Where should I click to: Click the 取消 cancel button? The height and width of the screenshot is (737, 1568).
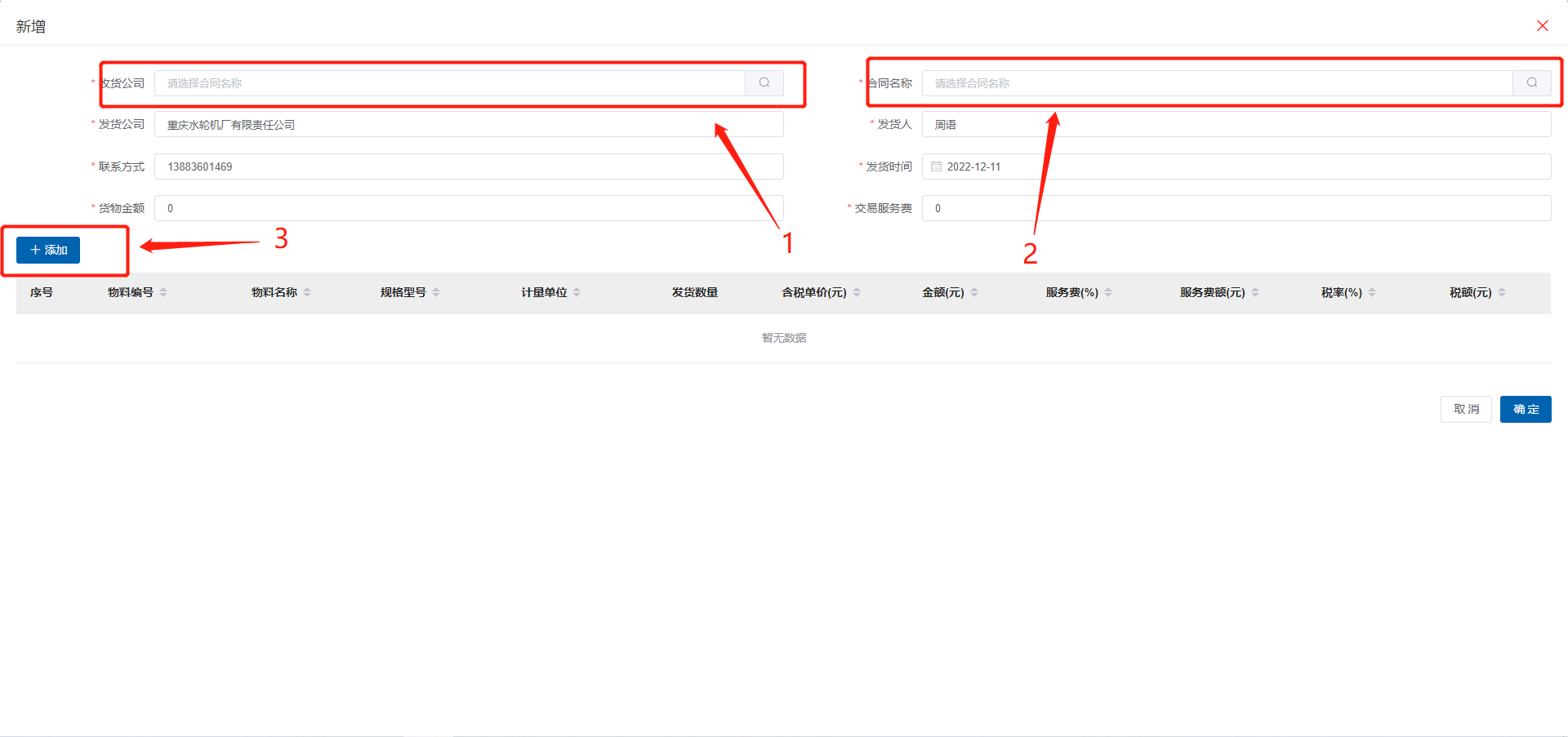tap(1466, 409)
